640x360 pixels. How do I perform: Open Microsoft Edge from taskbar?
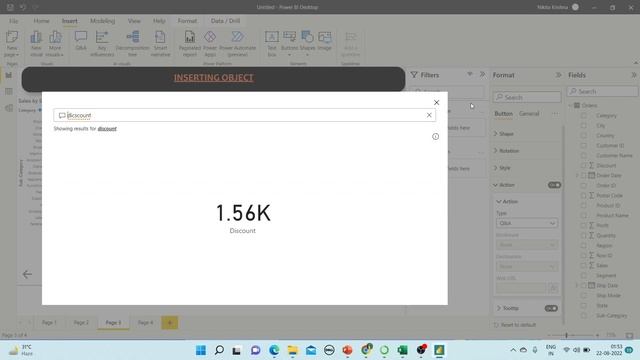coord(274,350)
